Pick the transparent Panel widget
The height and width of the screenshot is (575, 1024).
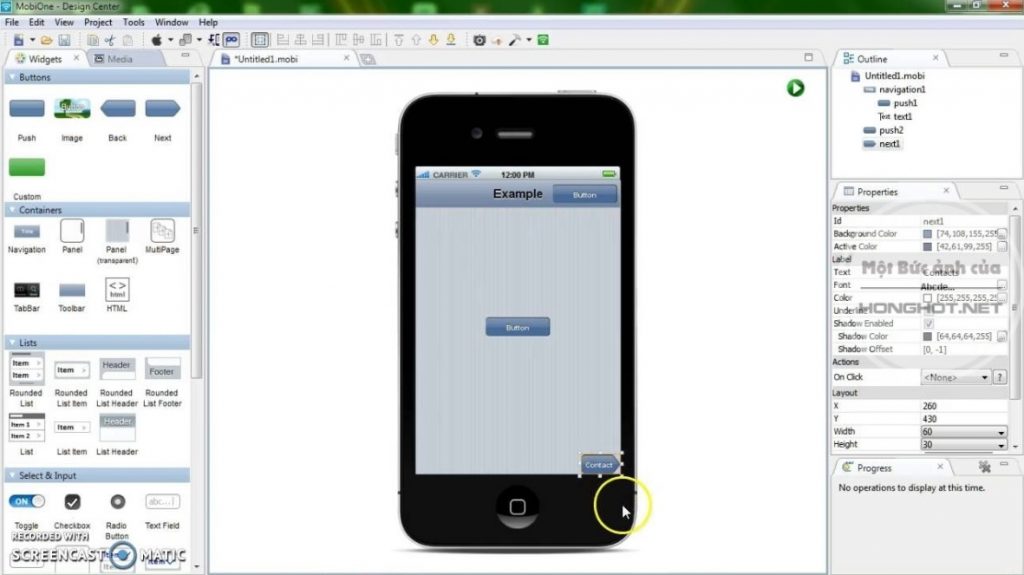click(x=117, y=231)
